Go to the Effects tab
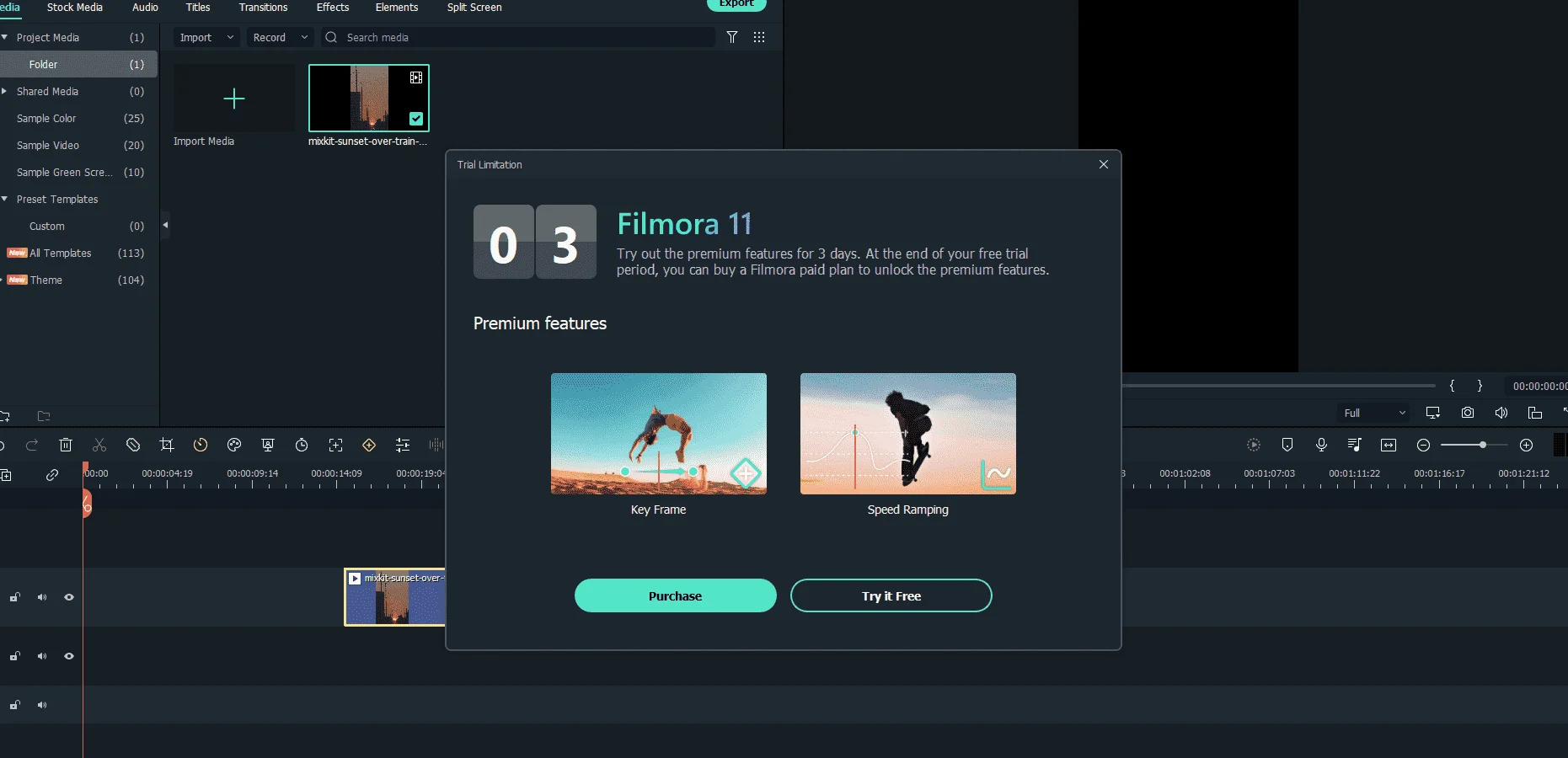 [333, 8]
